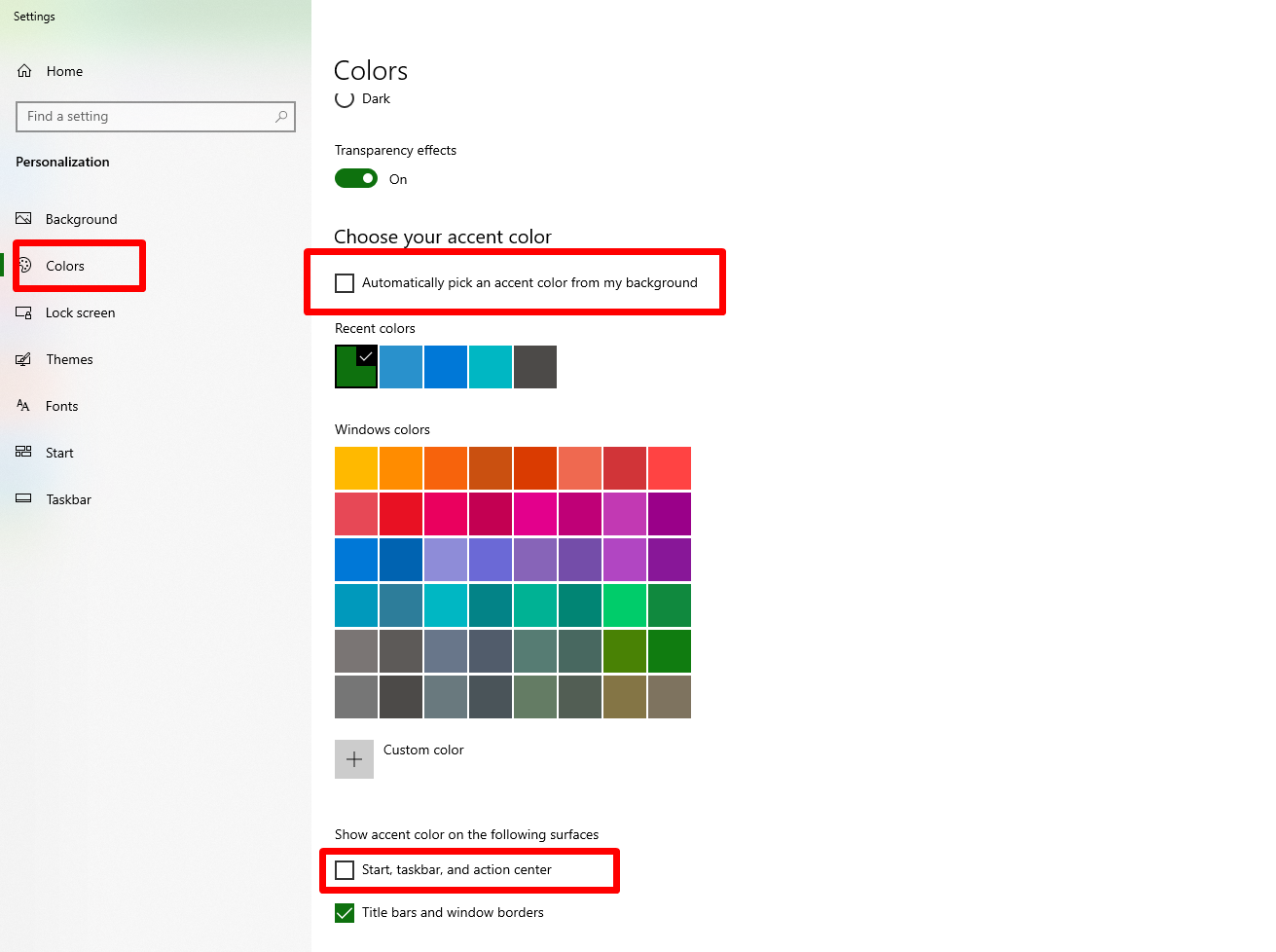Open Fonts via the letter icon
The image size is (1276, 952).
pos(23,406)
